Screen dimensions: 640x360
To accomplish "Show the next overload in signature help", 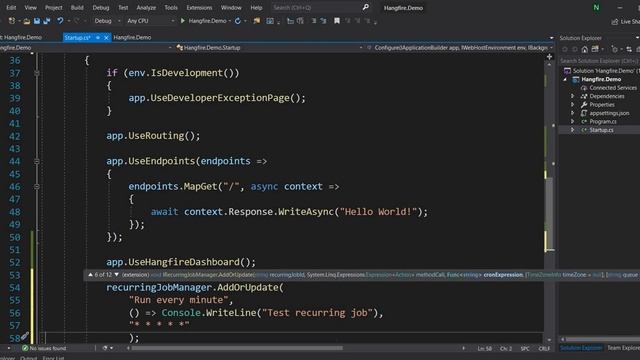I will tap(117, 275).
